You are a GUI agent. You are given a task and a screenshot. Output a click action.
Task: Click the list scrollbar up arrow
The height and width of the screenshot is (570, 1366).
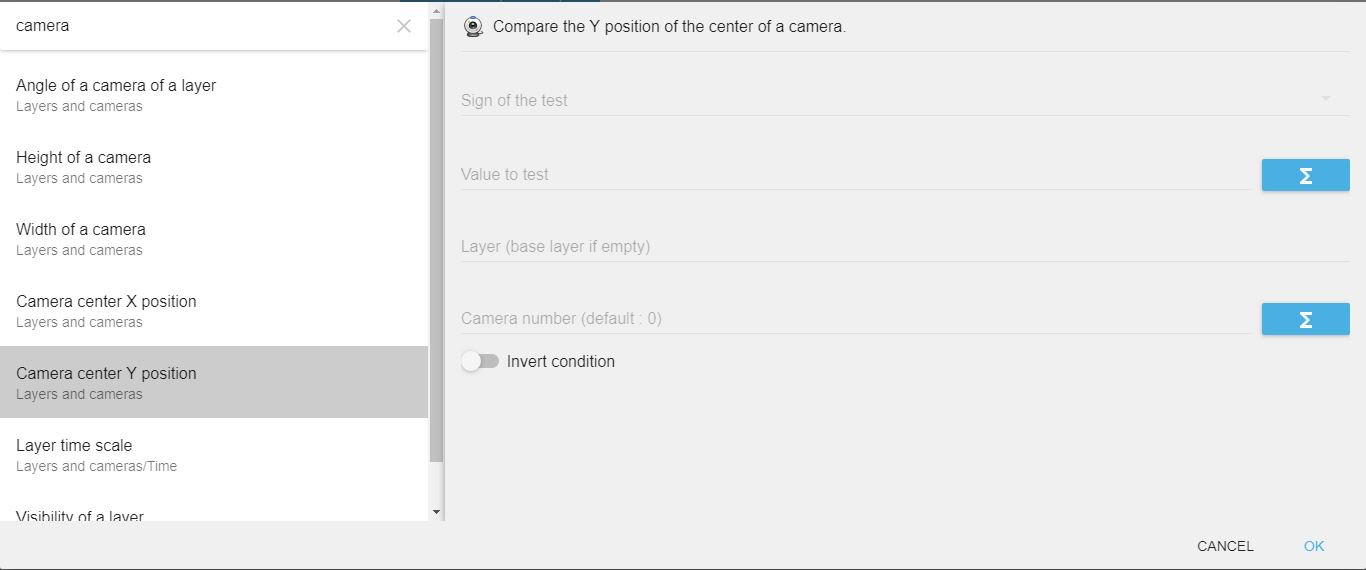pos(436,11)
